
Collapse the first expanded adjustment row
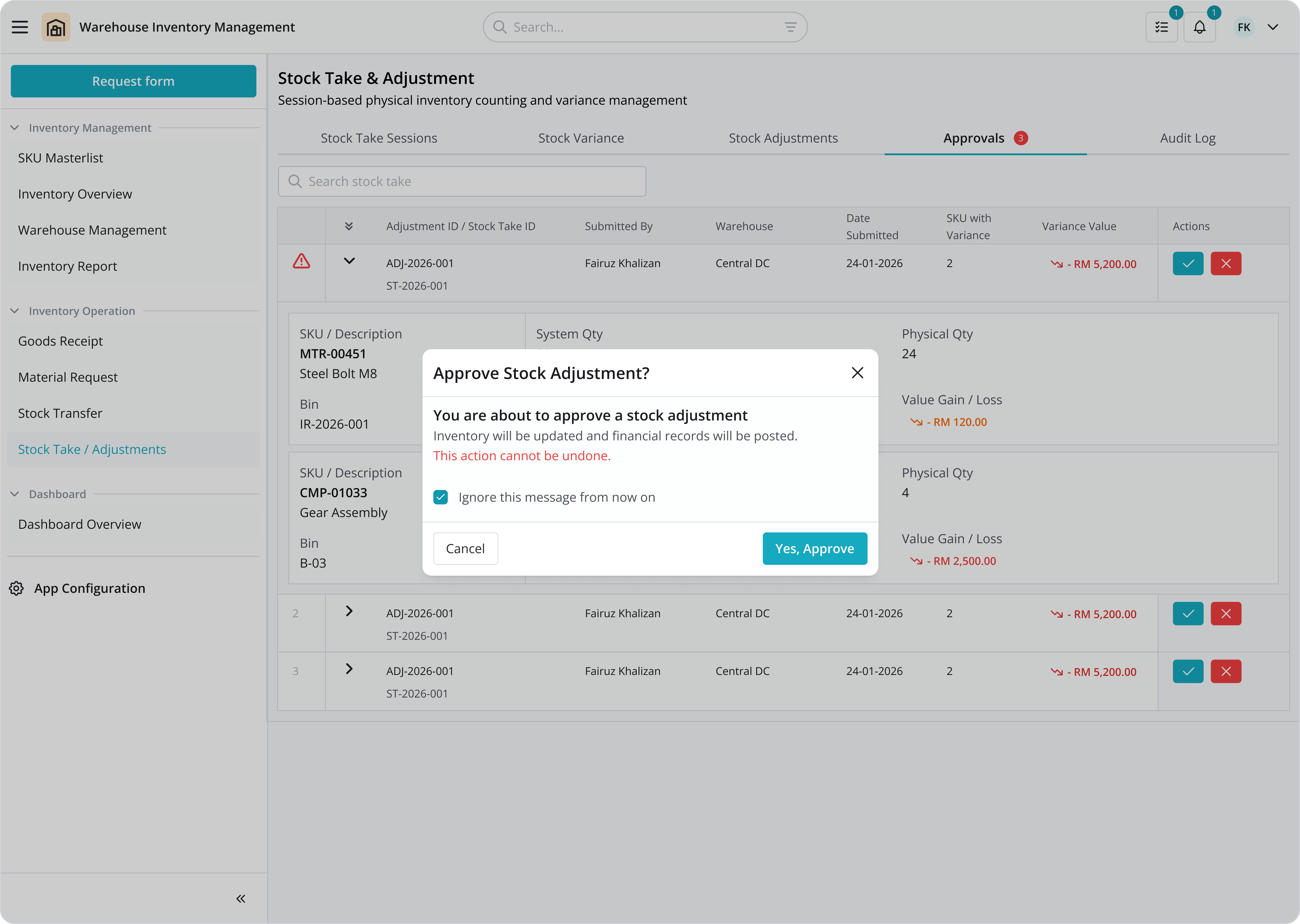pos(349,261)
